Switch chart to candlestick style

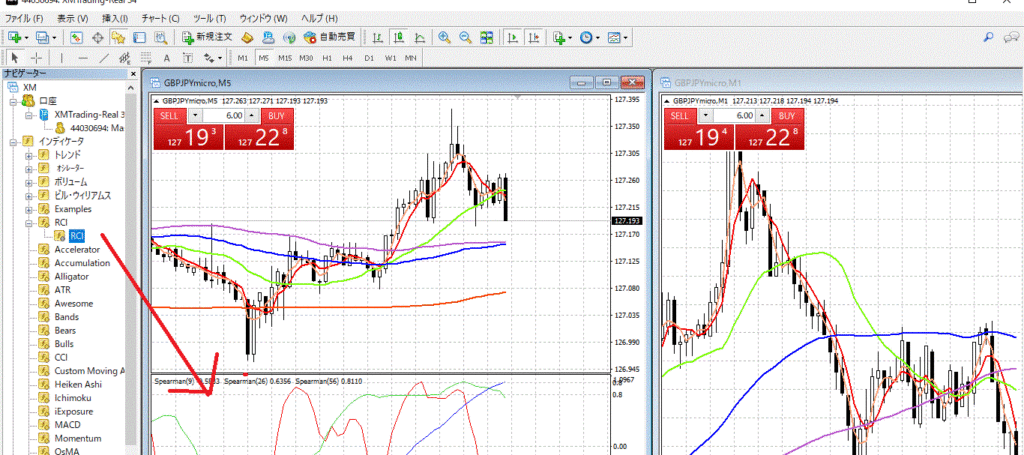tap(398, 38)
